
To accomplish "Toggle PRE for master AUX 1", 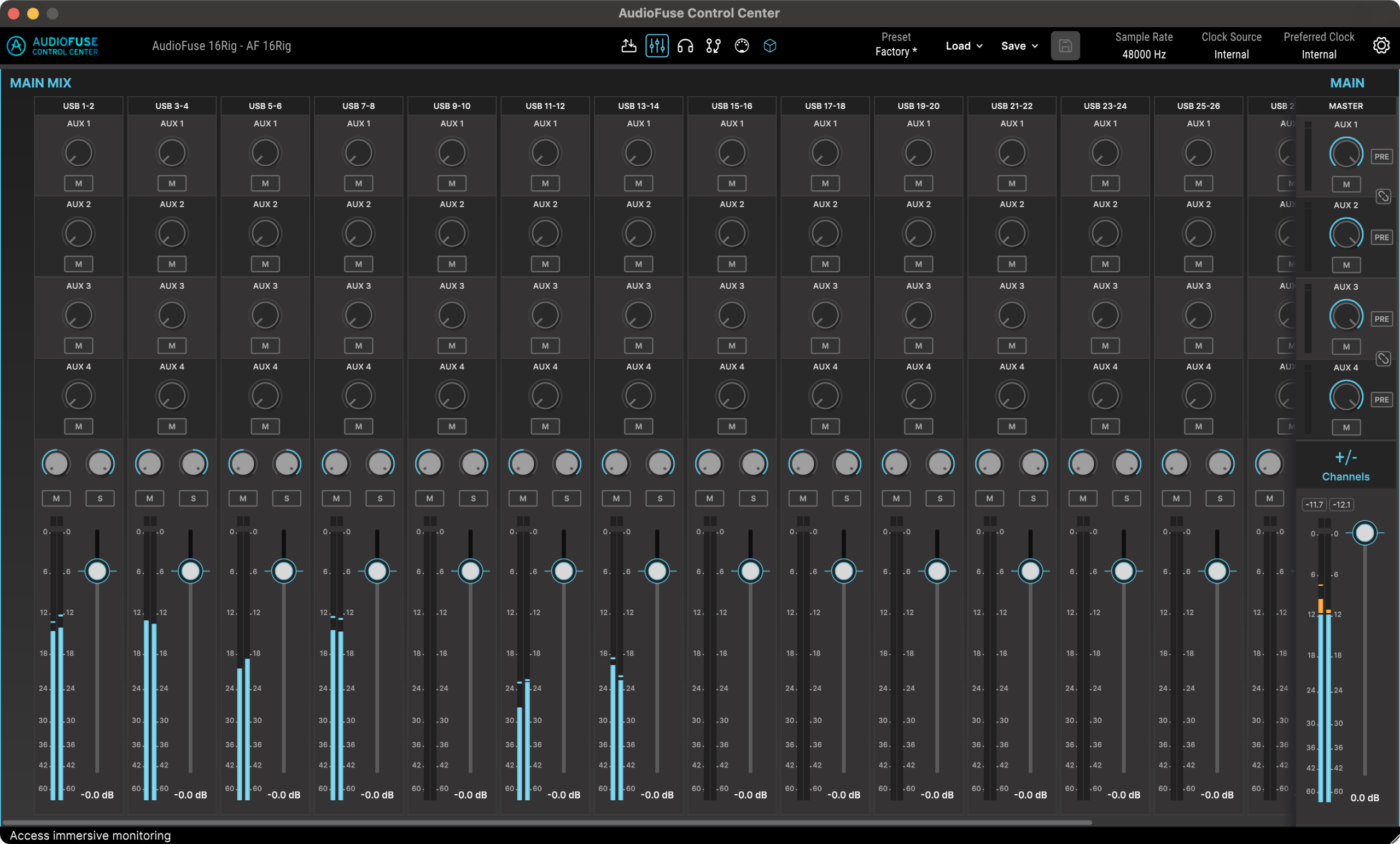I will [1382, 157].
